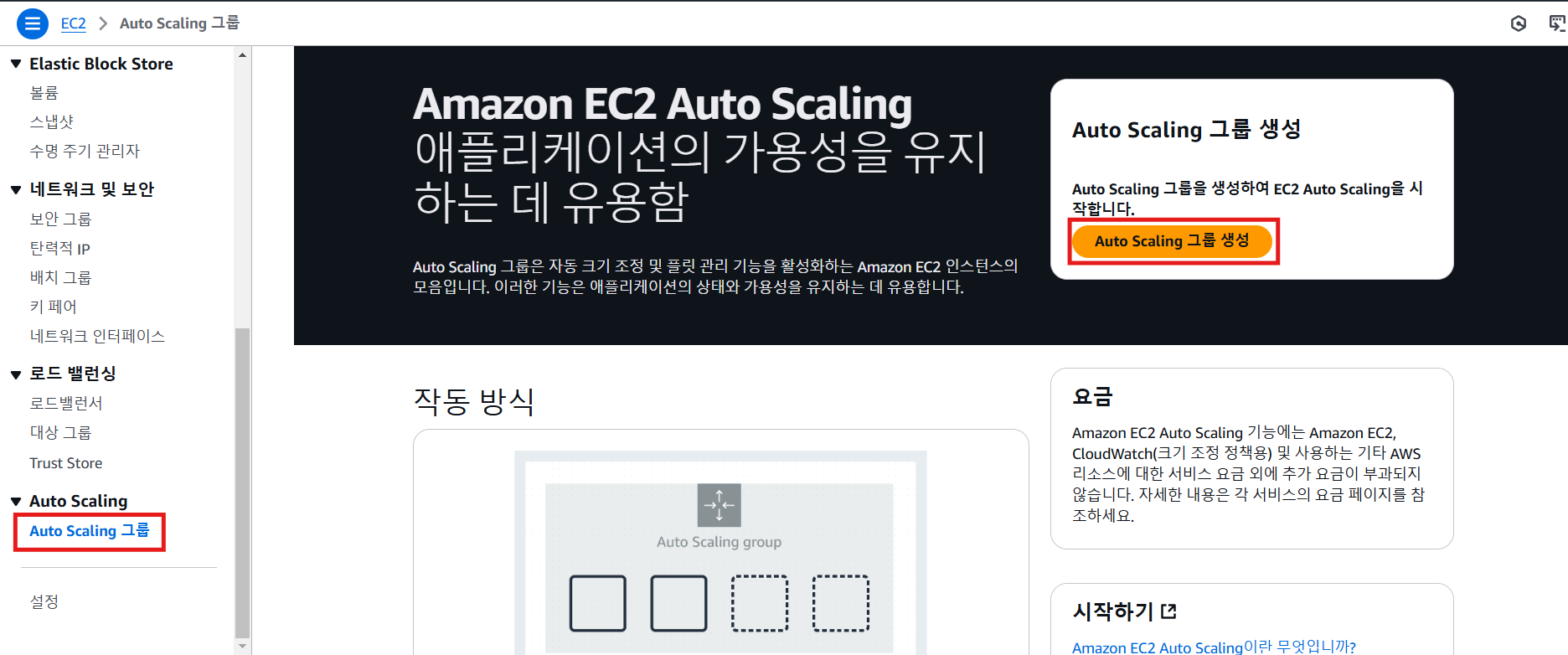
Task: Open Trust Store in sidebar
Action: pyautogui.click(x=66, y=463)
